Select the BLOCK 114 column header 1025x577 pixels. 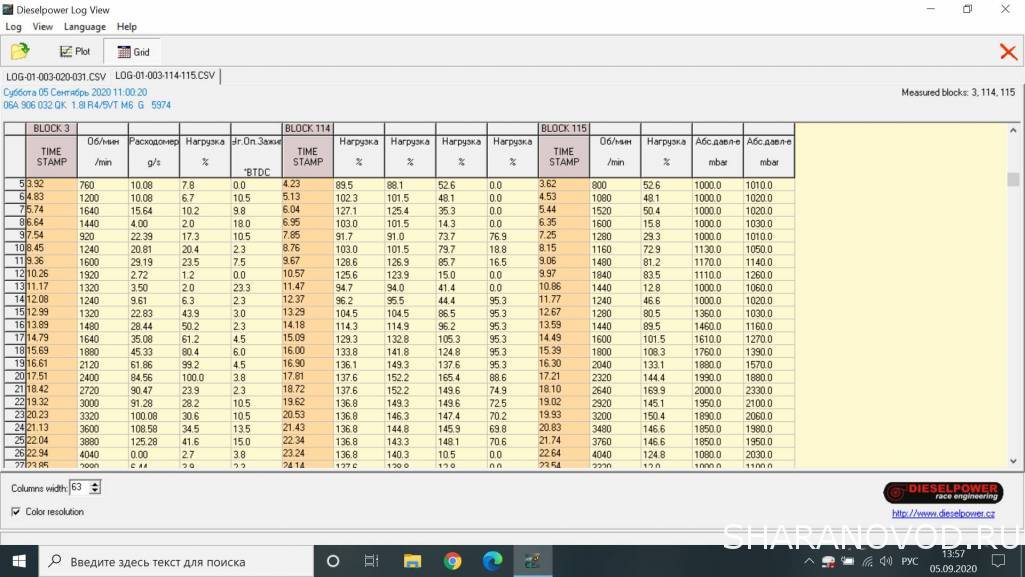pyautogui.click(x=307, y=128)
